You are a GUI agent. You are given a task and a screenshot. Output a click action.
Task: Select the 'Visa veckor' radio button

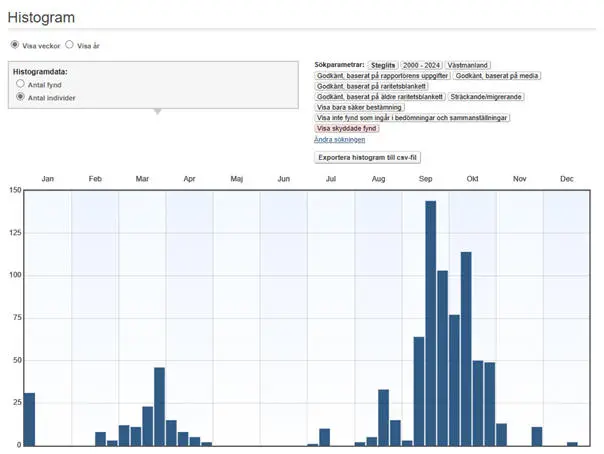point(15,45)
